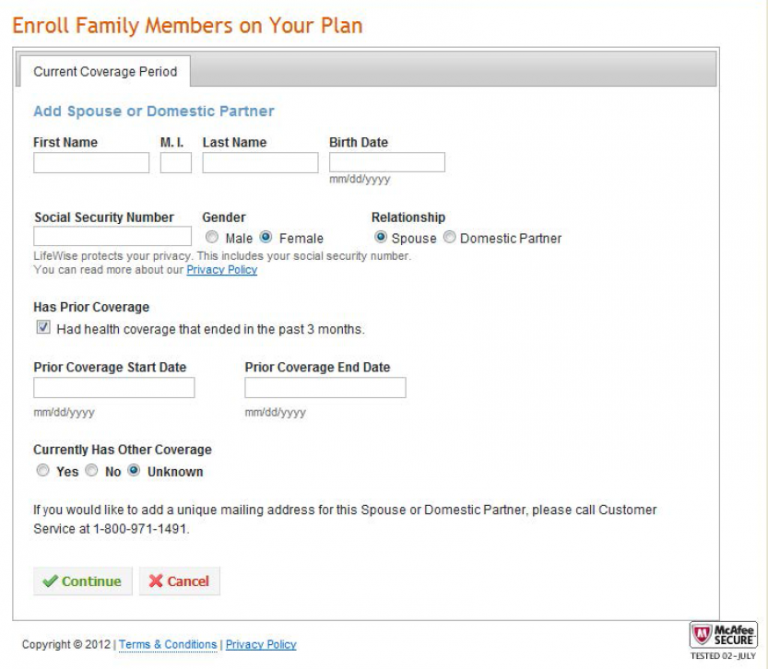The image size is (768, 669).
Task: Open the Privacy Policy link under SSN
Action: click(x=222, y=270)
